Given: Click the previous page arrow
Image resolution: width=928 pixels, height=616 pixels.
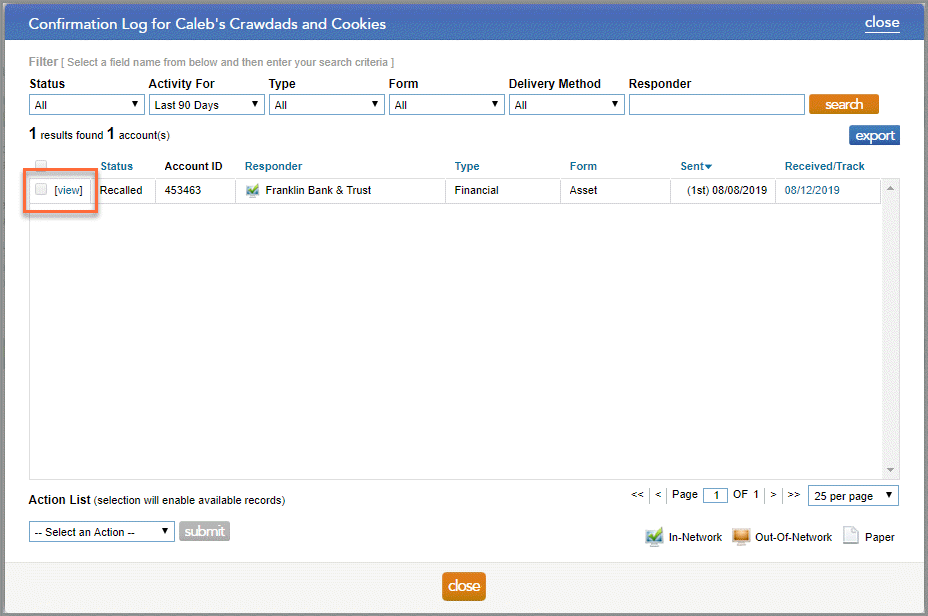Looking at the screenshot, I should click(658, 495).
